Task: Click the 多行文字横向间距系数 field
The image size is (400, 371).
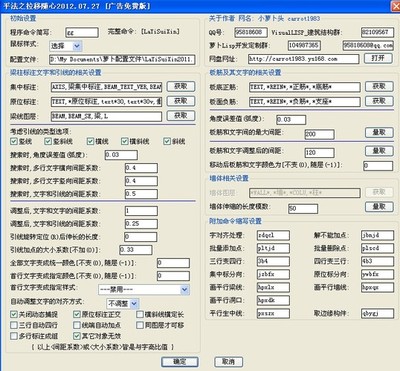Action: click(x=141, y=168)
